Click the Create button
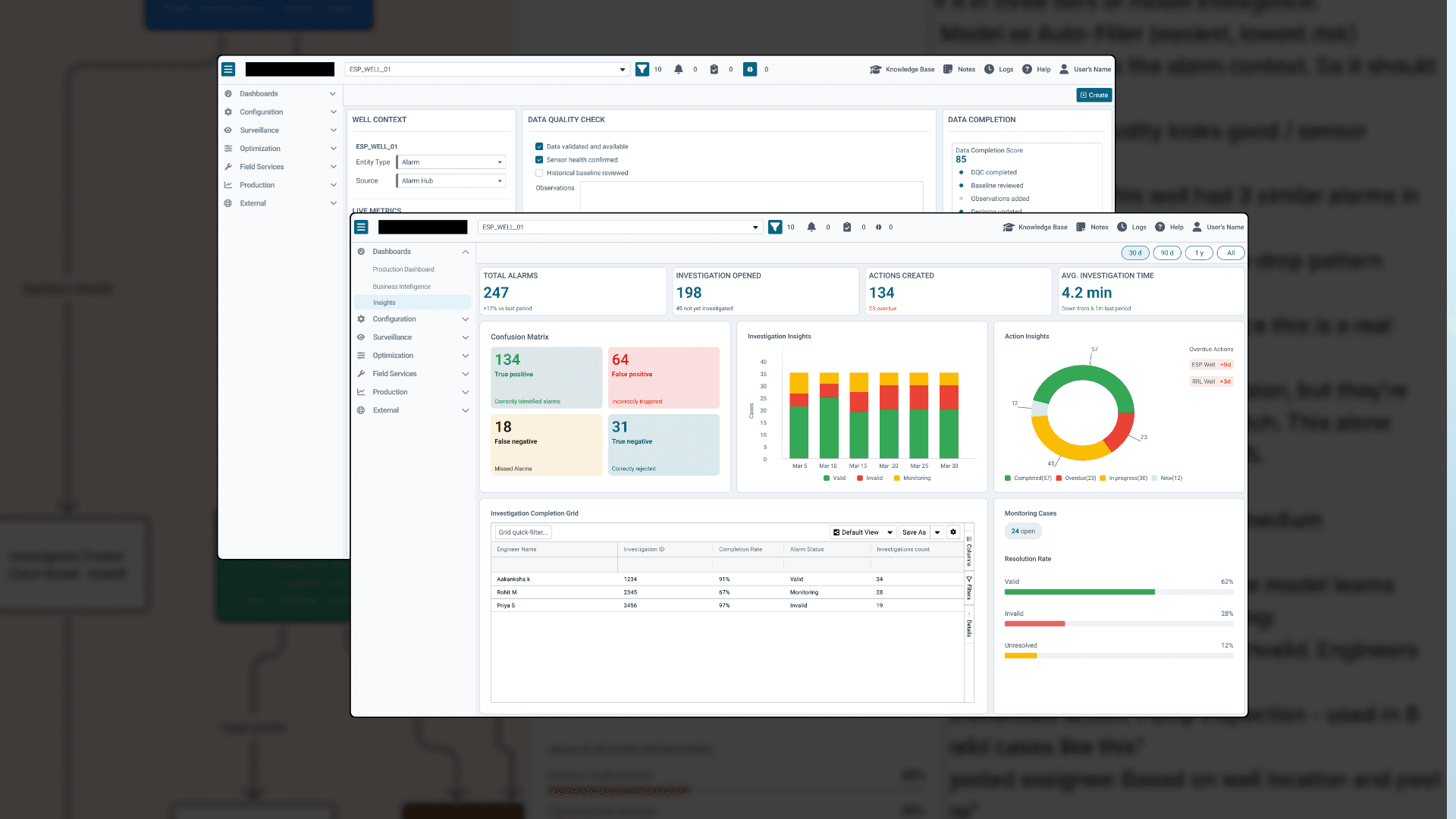Screen dimensions: 1456x819 click(x=1094, y=95)
